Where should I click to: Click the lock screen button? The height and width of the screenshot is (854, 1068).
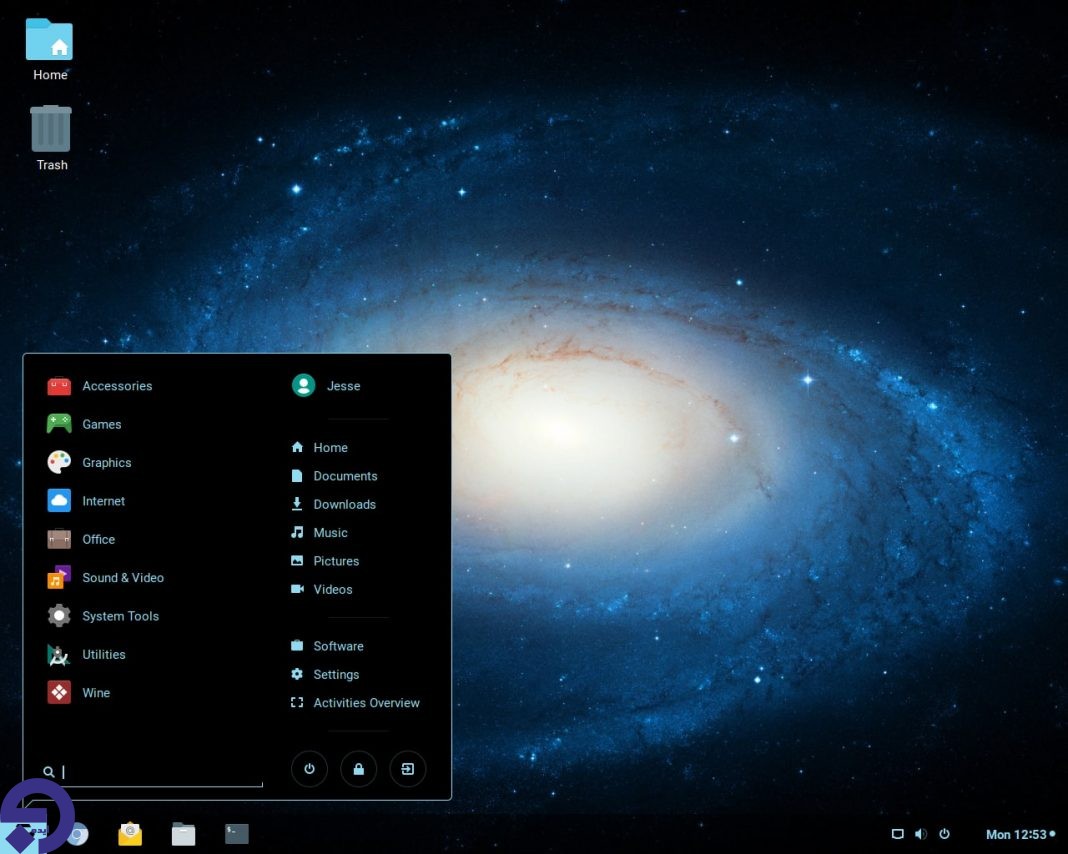[358, 769]
